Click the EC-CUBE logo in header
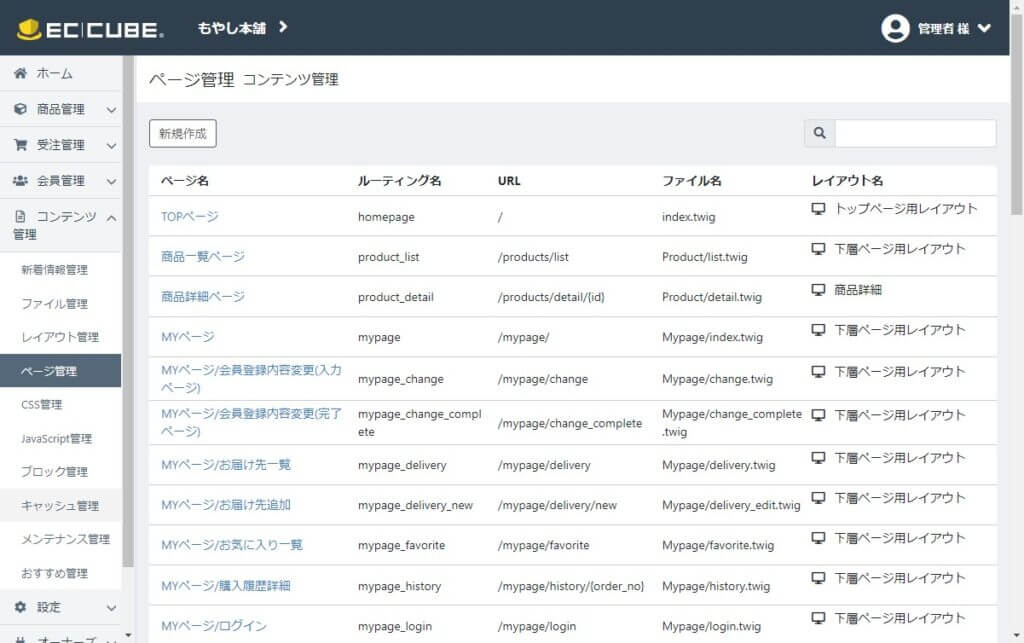Viewport: 1024px width, 643px height. pos(90,28)
